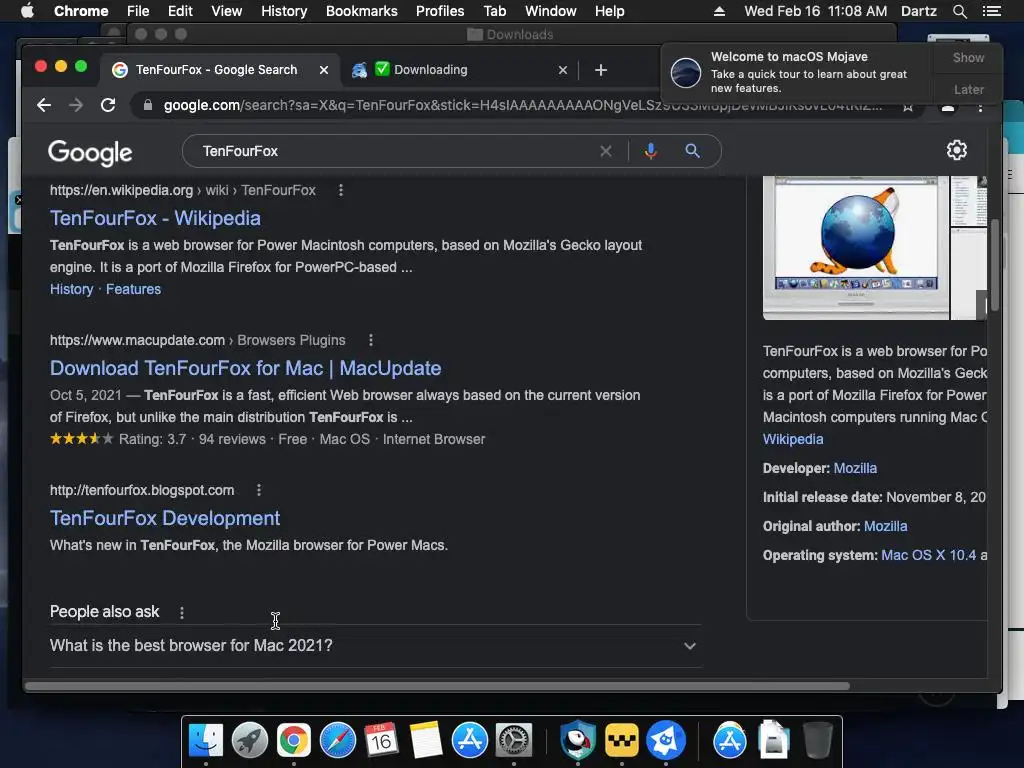Launch Launchpad from the dock
This screenshot has width=1024, height=768.
click(249, 741)
